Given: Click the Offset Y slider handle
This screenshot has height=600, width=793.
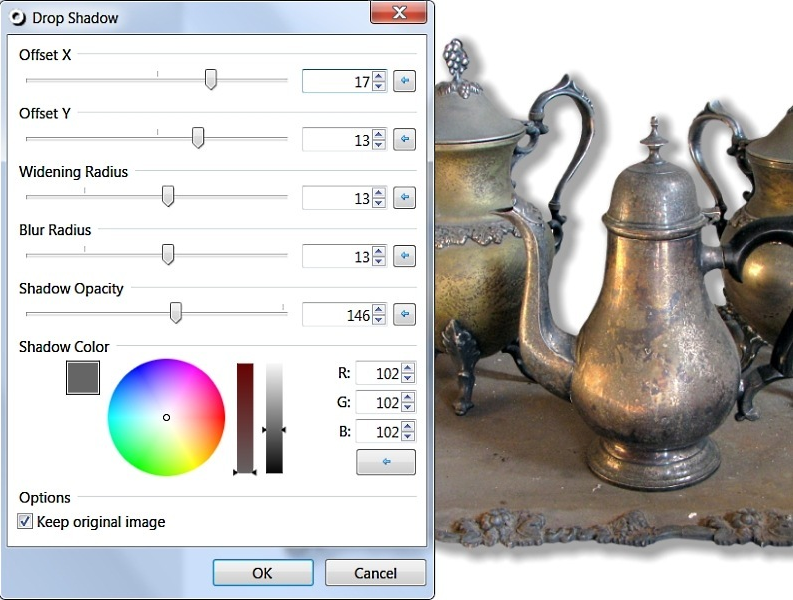Looking at the screenshot, I should coord(198,138).
